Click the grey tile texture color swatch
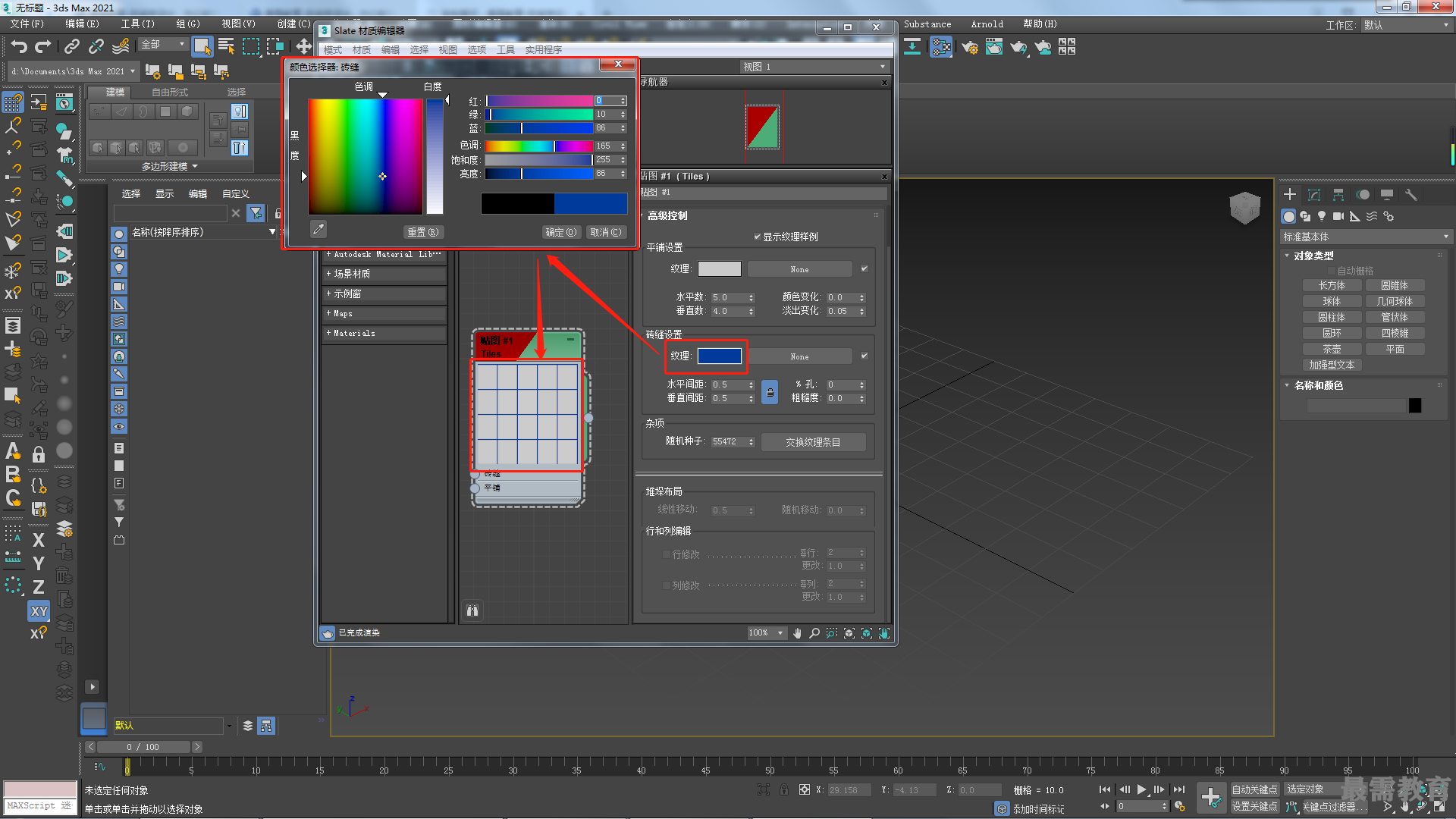1456x819 pixels. [x=720, y=269]
